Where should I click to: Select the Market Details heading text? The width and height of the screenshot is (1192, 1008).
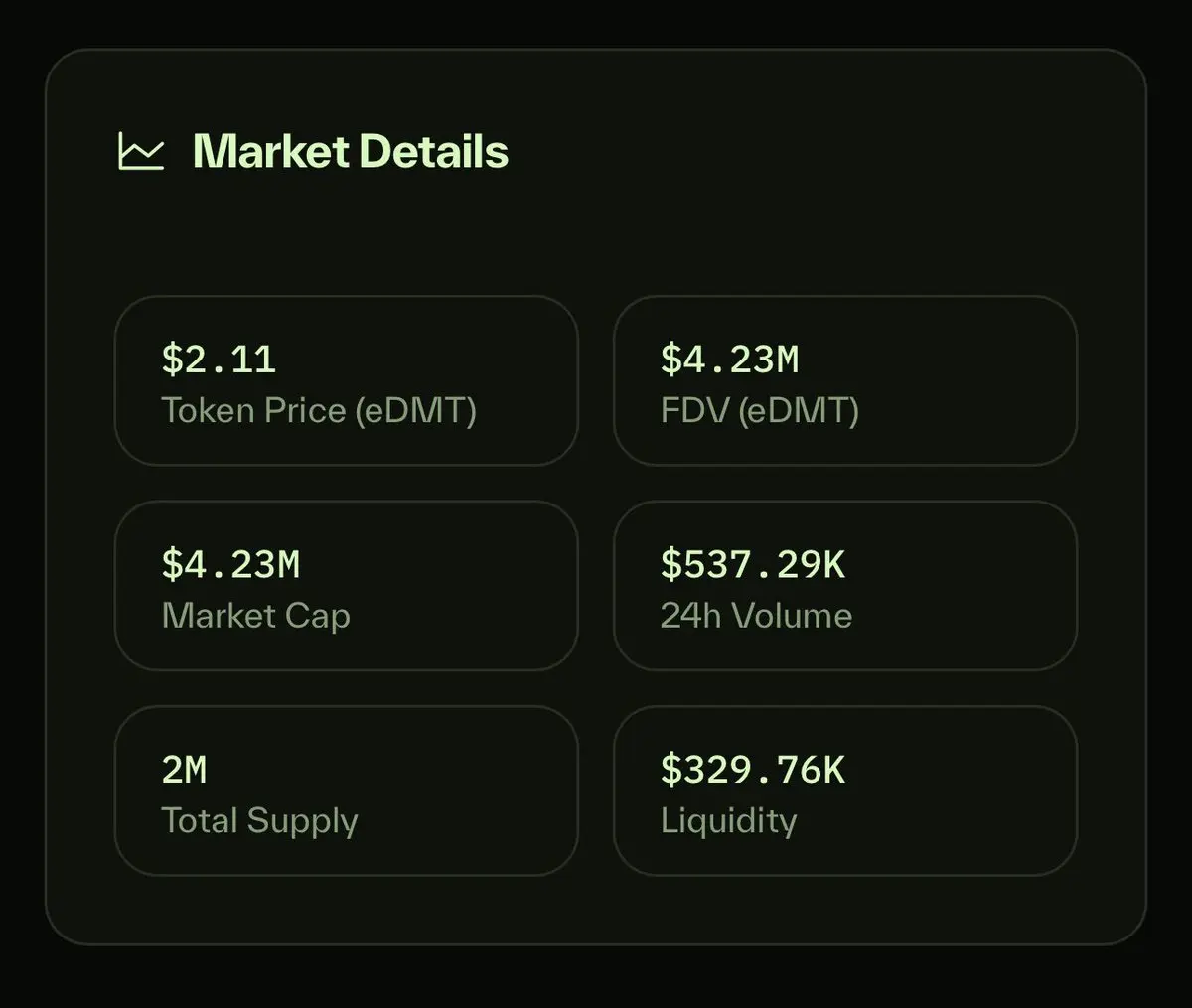[x=351, y=151]
